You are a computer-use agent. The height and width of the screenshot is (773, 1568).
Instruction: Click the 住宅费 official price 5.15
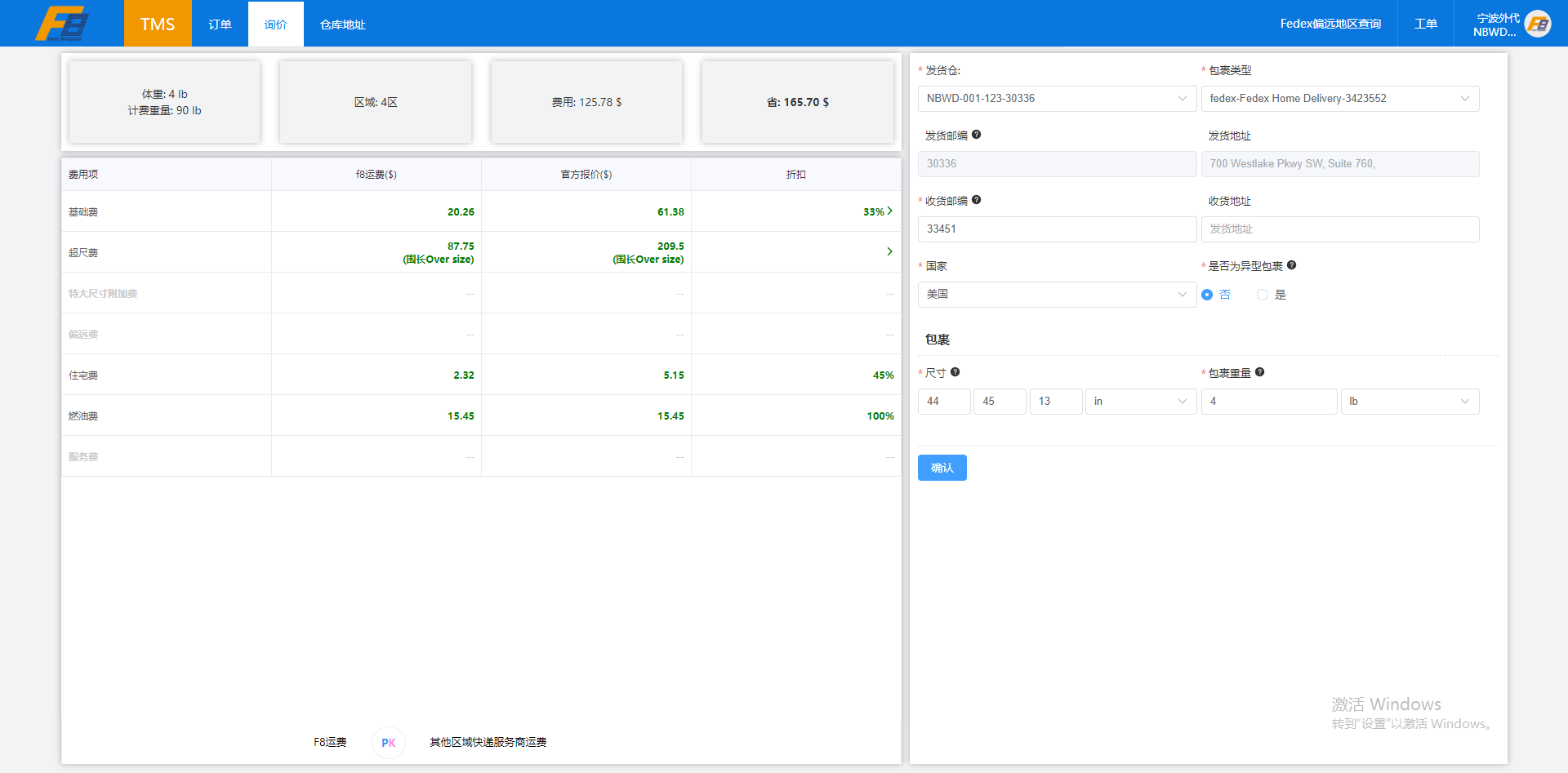(x=674, y=375)
